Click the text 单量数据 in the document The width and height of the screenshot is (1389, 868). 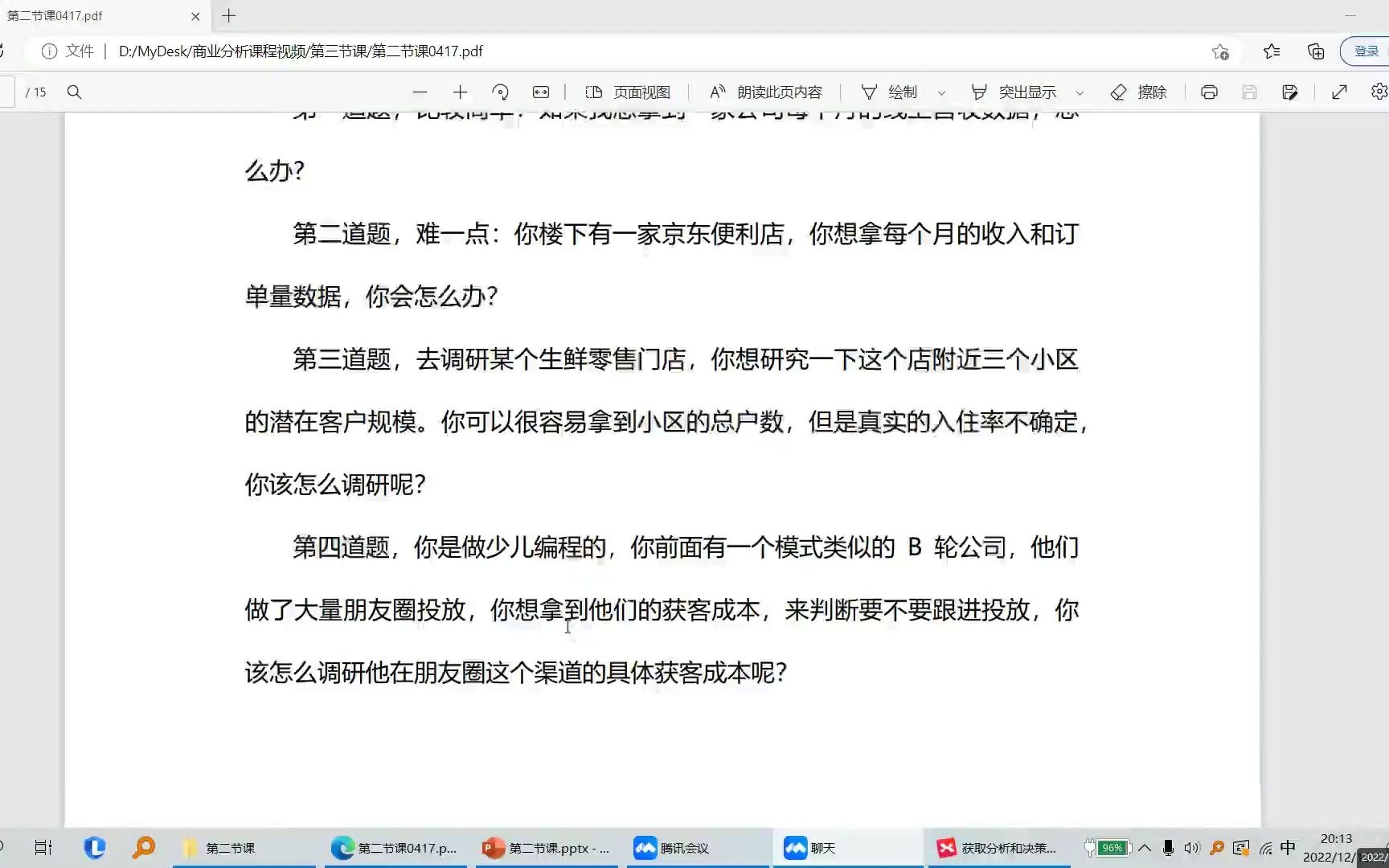point(293,297)
